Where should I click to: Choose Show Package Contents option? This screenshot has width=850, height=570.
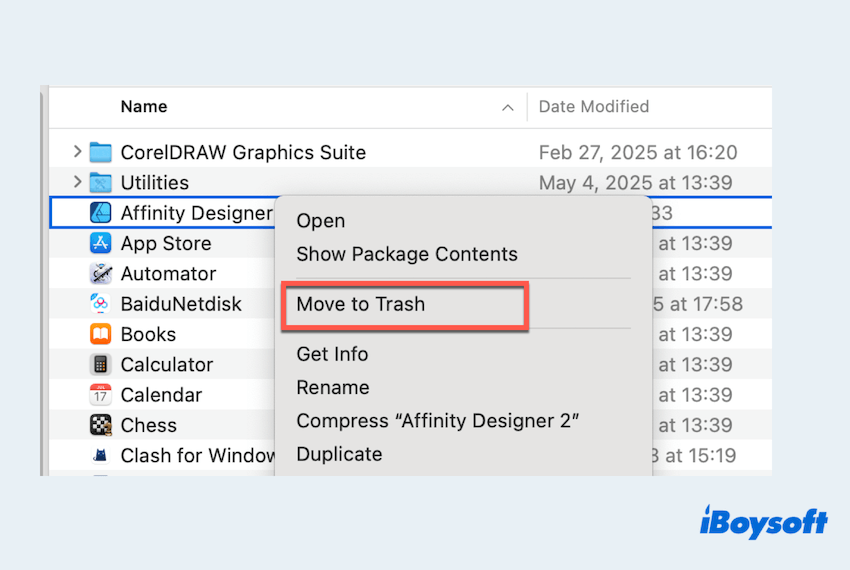coord(406,254)
